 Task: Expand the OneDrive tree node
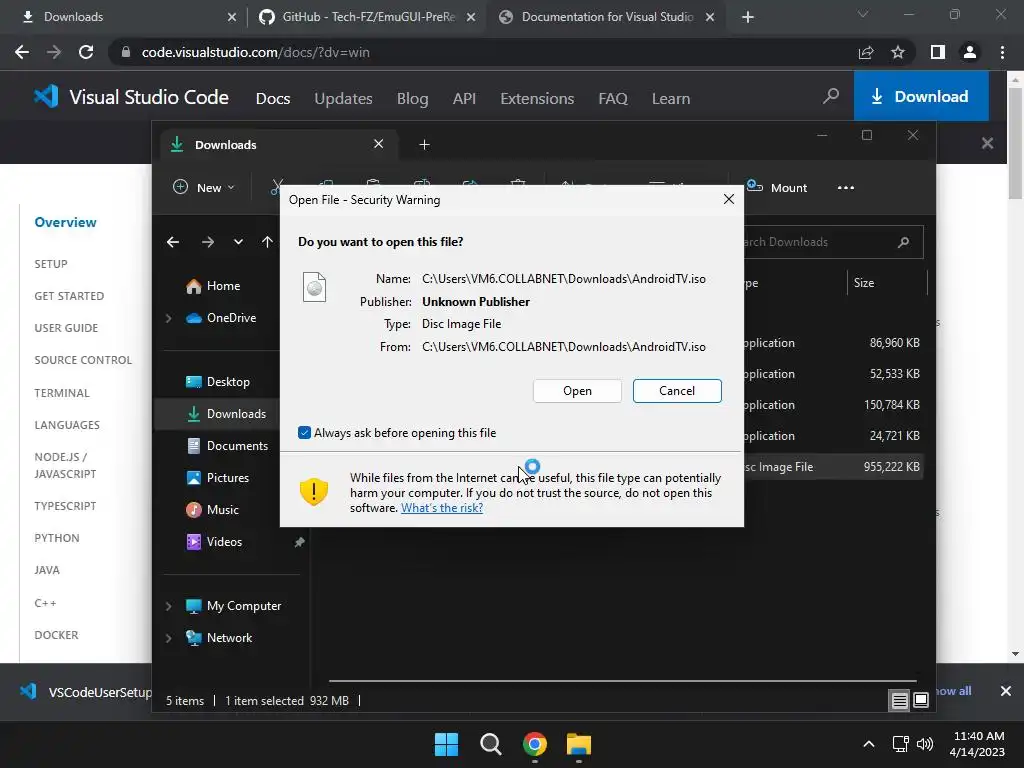[x=168, y=318]
